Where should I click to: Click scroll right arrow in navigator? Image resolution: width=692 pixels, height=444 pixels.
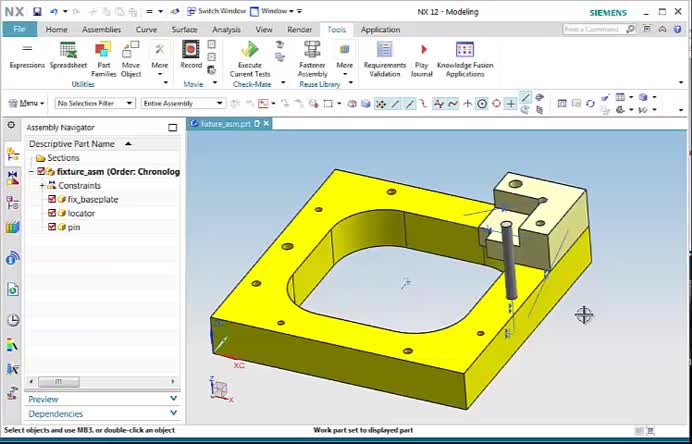point(173,381)
